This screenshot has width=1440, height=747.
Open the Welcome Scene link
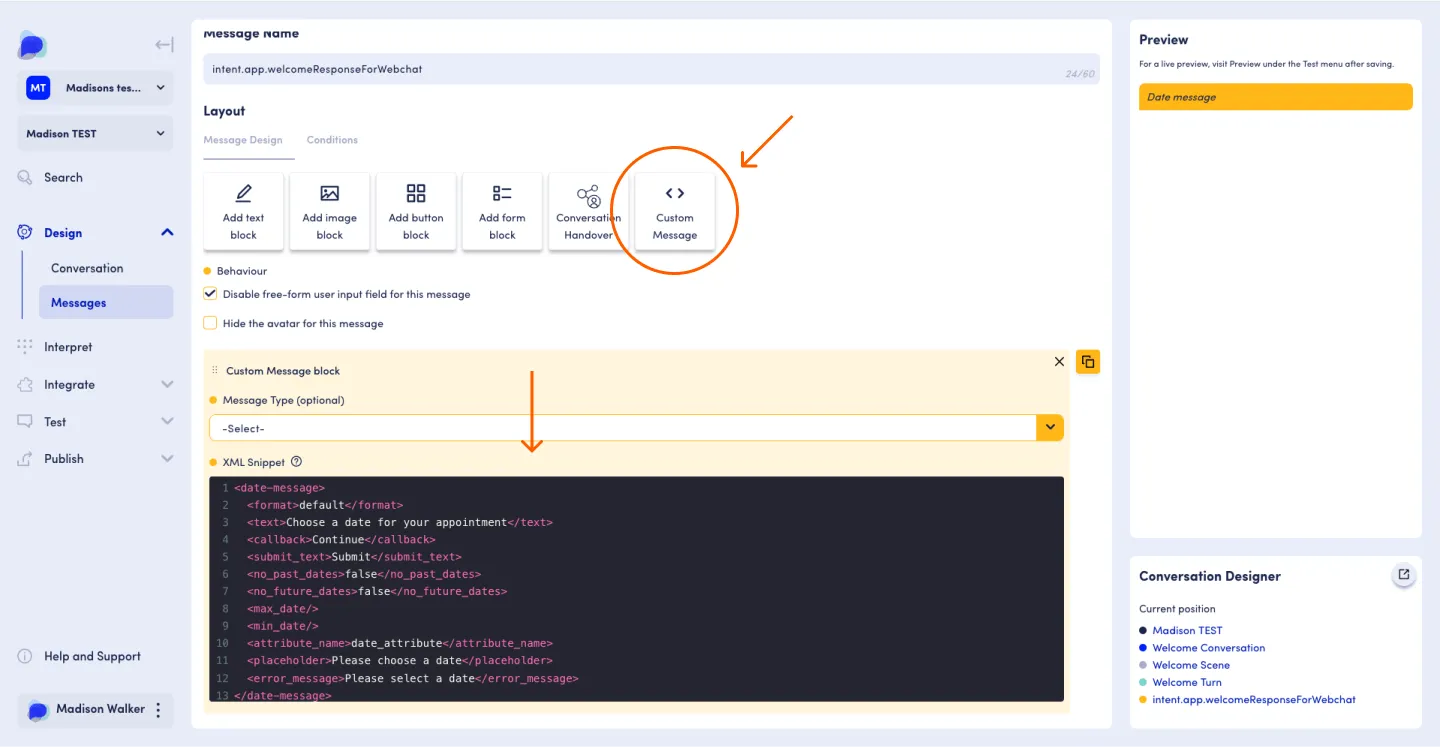pyautogui.click(x=1191, y=665)
